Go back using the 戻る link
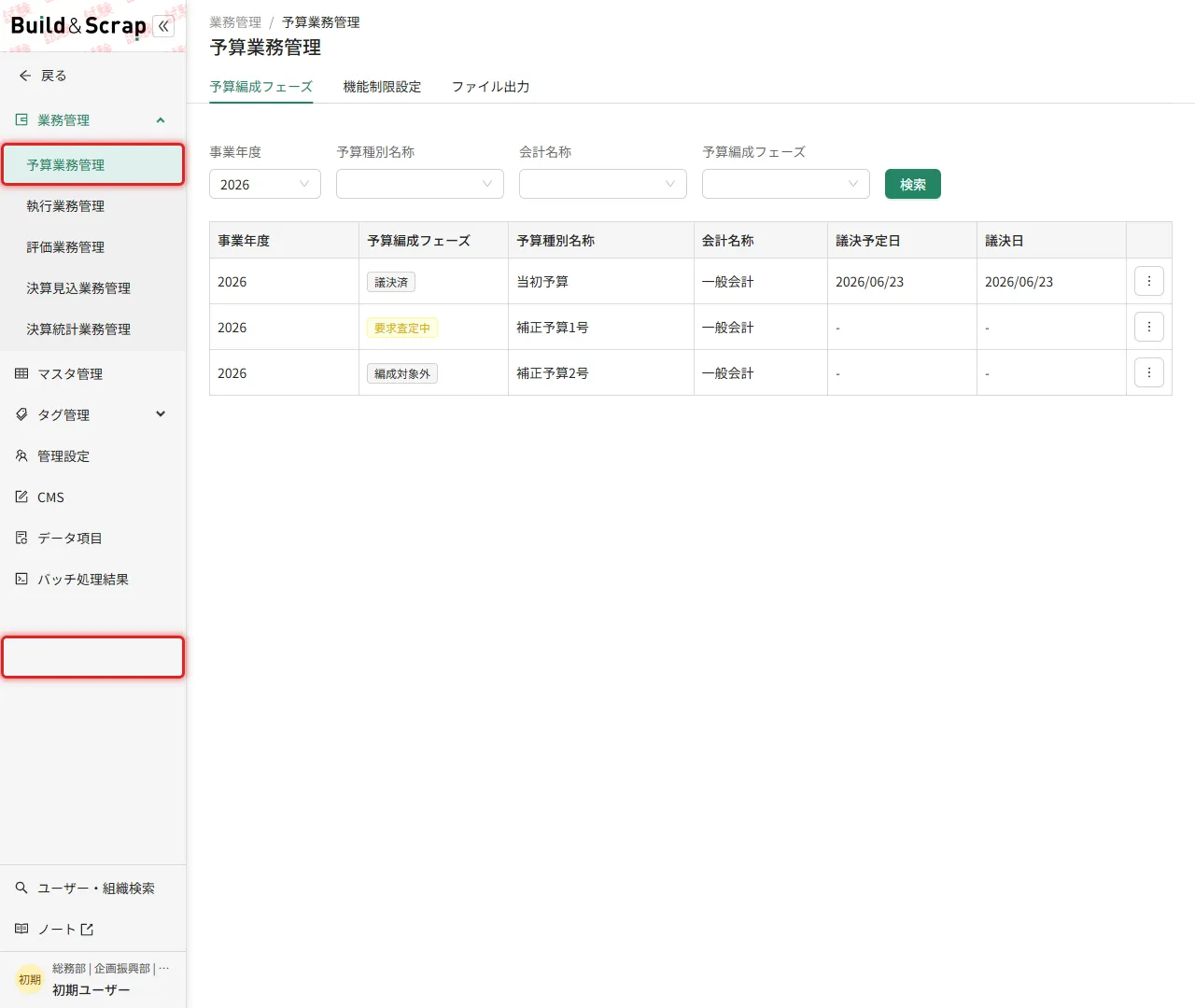 point(53,76)
